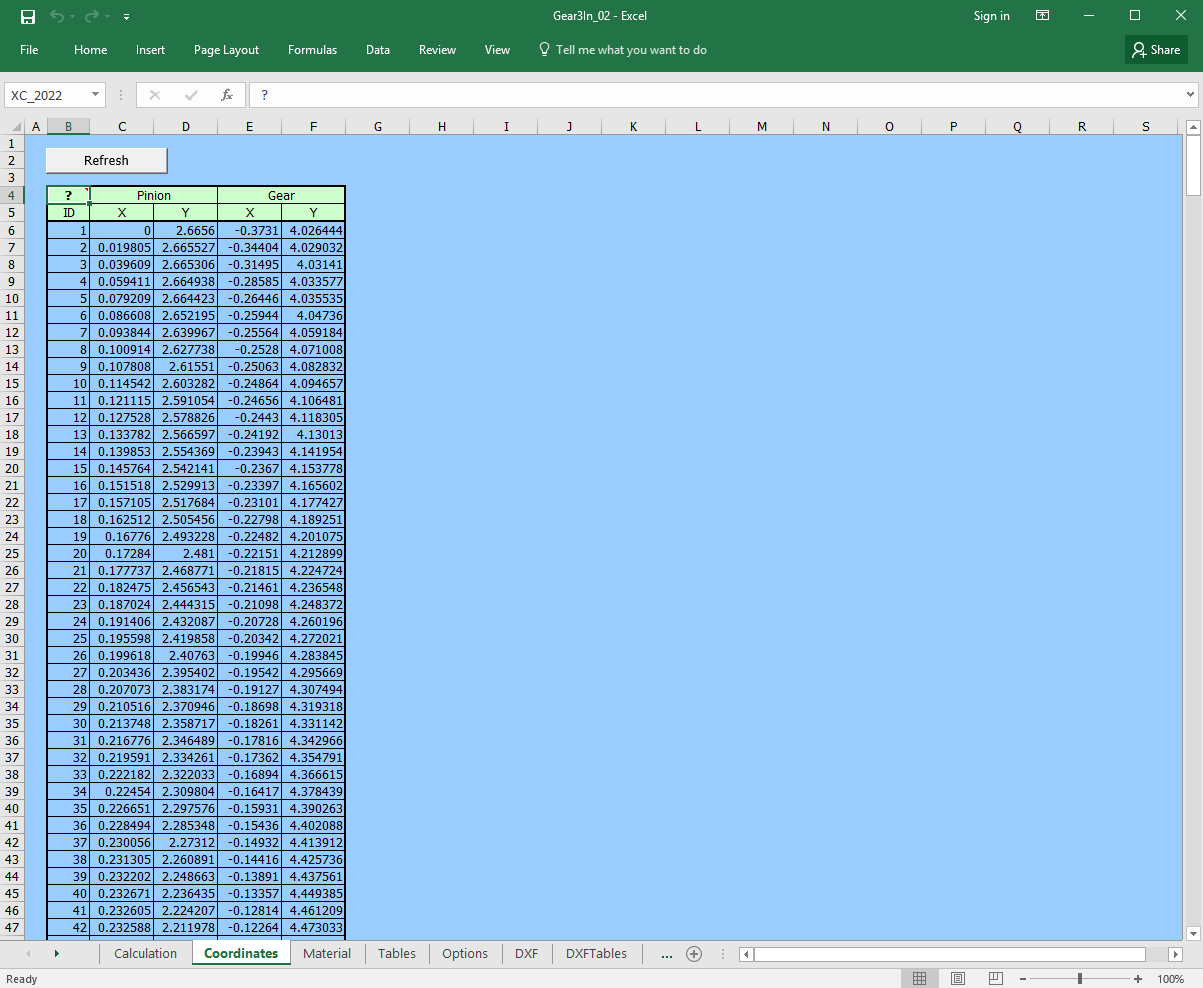
Task: Switch to the Insert ribbon tab
Action: pyautogui.click(x=151, y=50)
